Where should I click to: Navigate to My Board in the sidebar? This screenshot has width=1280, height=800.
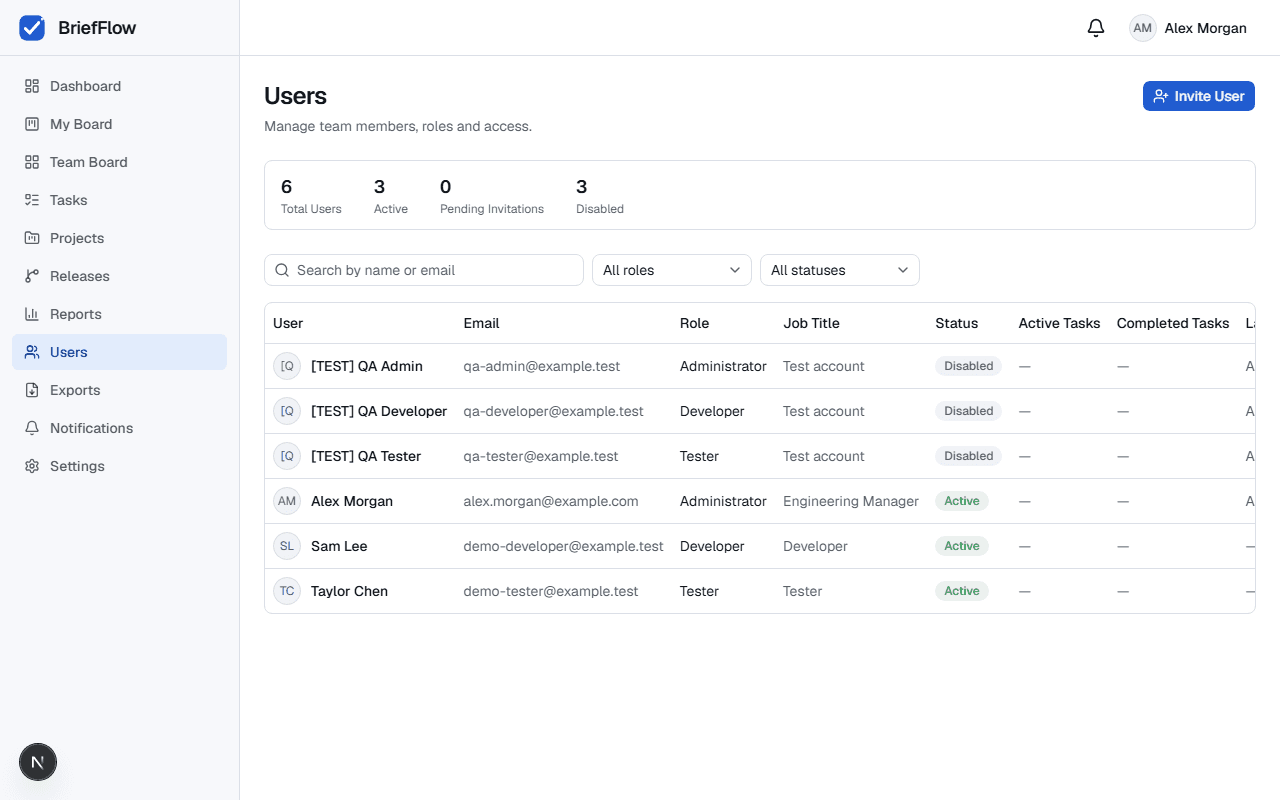click(120, 124)
